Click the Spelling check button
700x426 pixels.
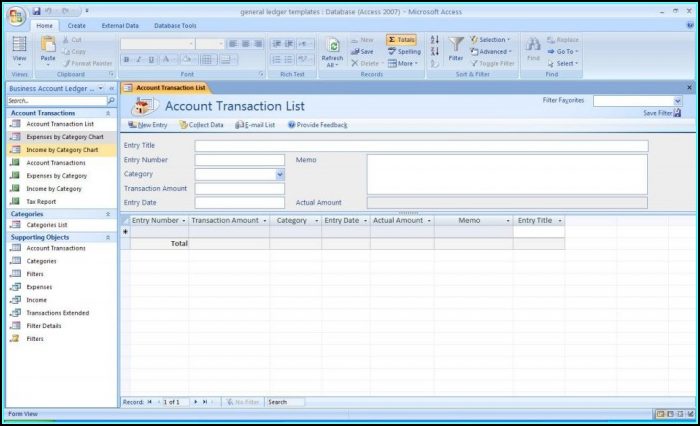tap(403, 52)
